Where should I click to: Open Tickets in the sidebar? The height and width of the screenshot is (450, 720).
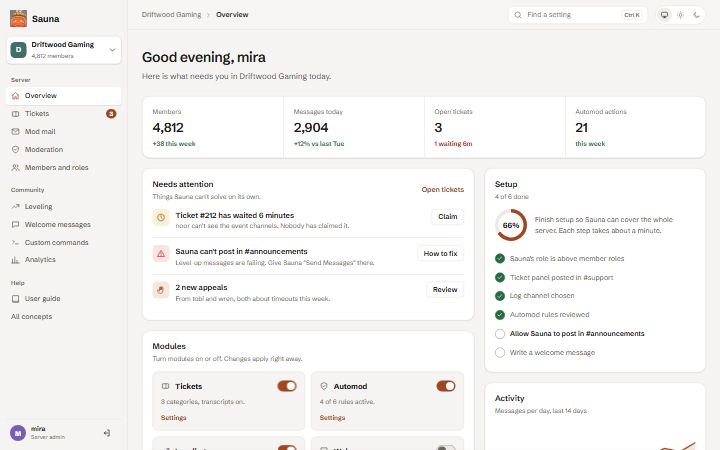[x=63, y=113]
